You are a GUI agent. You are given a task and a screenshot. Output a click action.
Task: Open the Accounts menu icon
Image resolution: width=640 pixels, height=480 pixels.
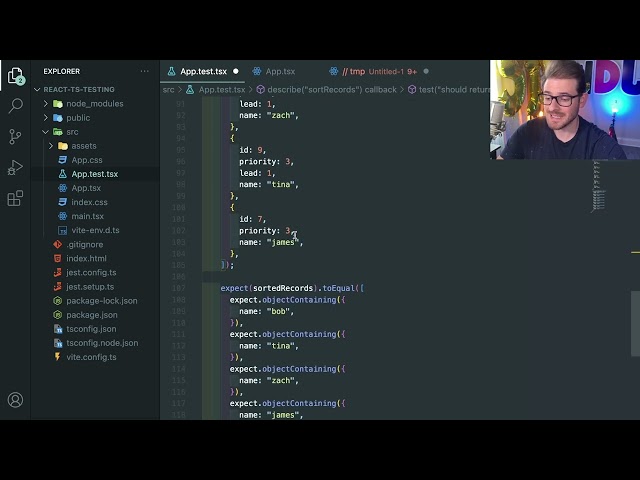click(x=16, y=400)
